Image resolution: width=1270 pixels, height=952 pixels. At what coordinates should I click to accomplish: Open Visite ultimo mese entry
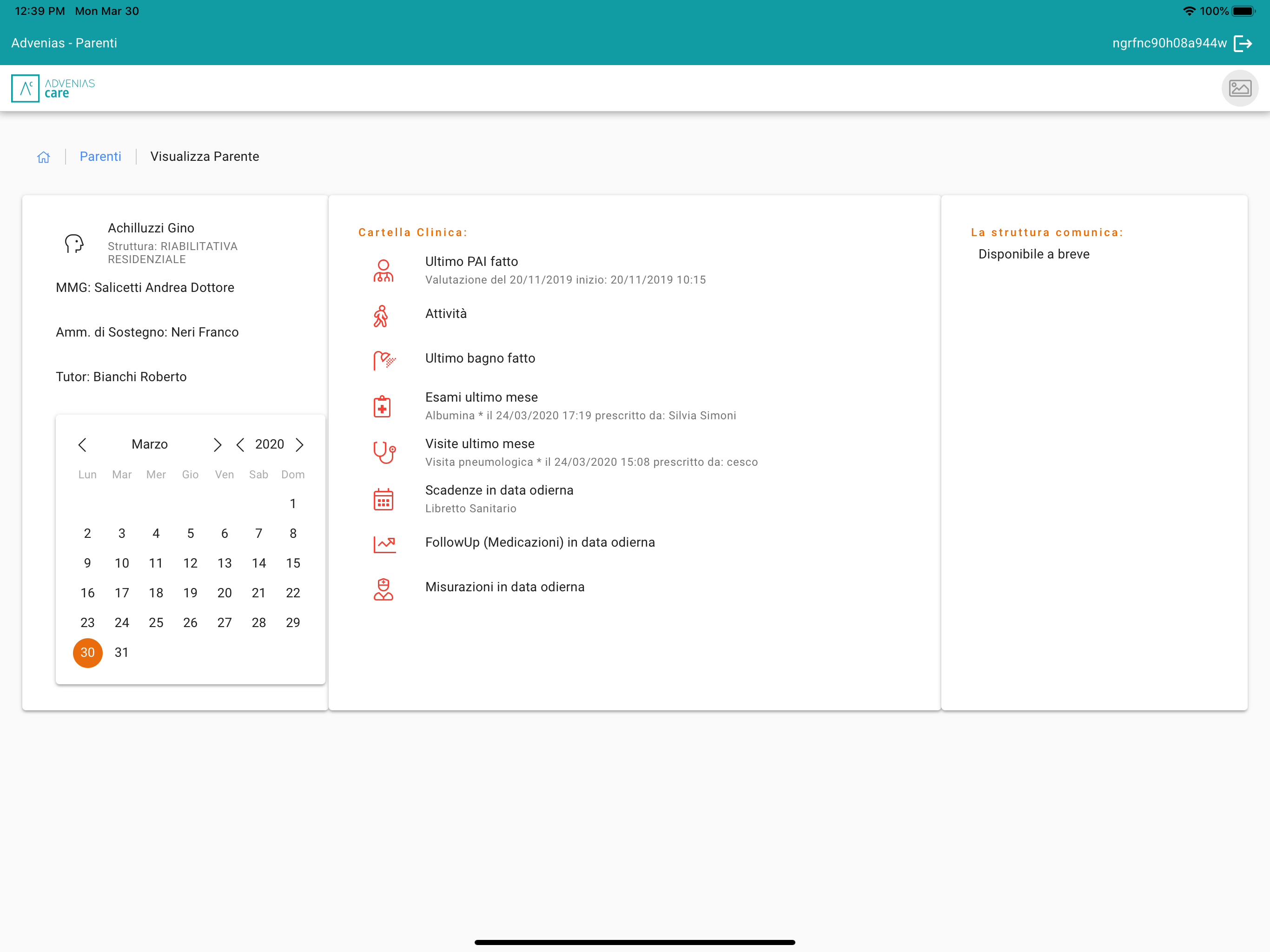pos(634,453)
